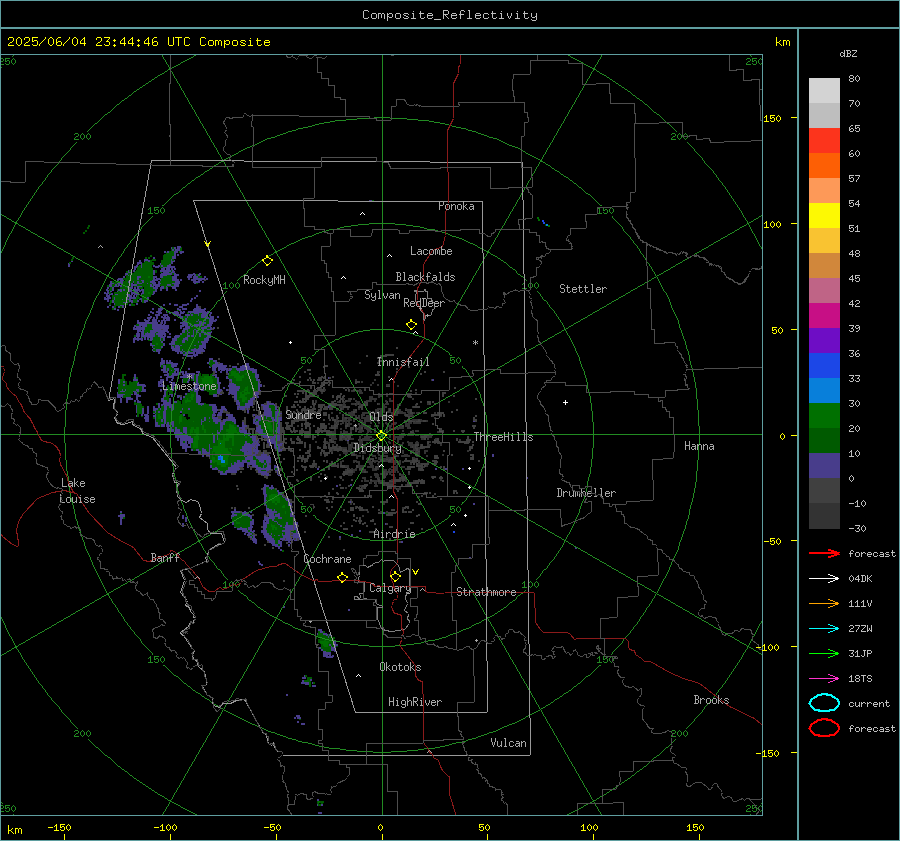Click the white plus marker west of Hanna
The width and height of the screenshot is (900, 841).
[565, 402]
